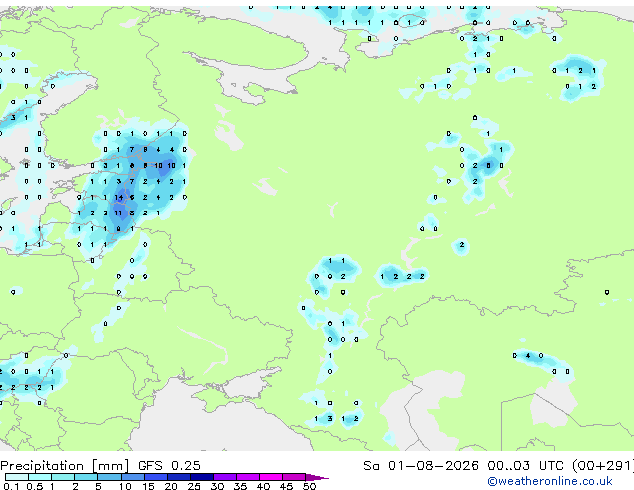Click the '35' legend label
This screenshot has height=490, width=634.
(240, 486)
